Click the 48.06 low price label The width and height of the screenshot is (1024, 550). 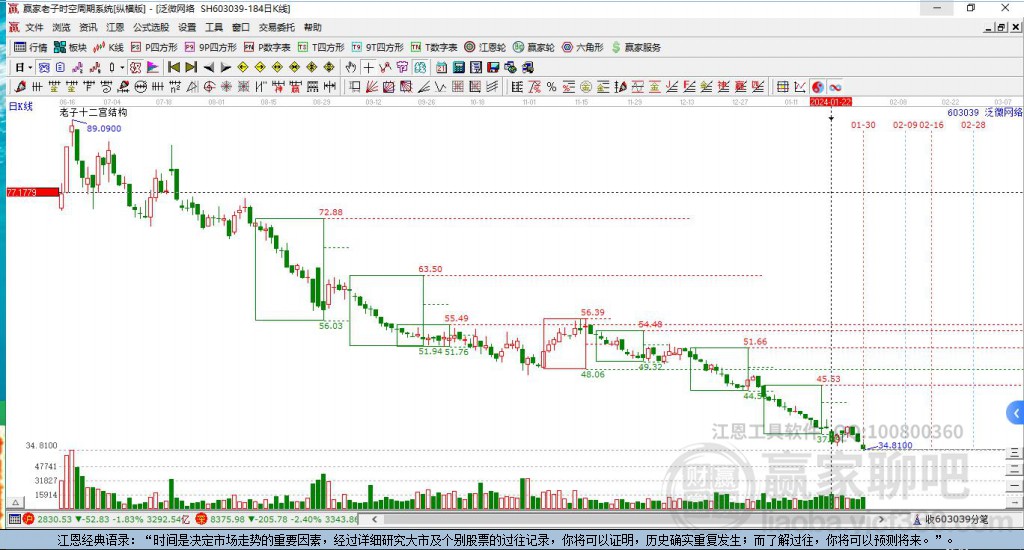[x=593, y=374]
